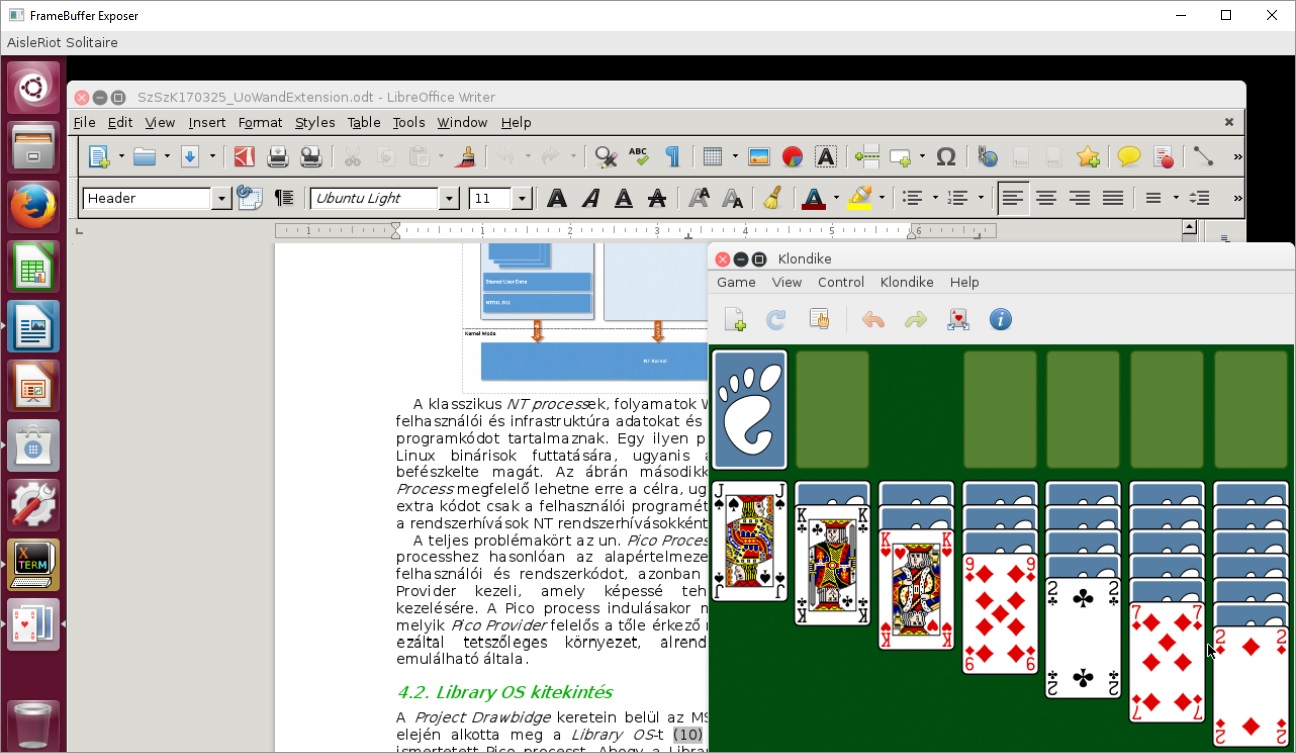Open Klondike's Game menu
The width and height of the screenshot is (1296, 753).
click(736, 282)
